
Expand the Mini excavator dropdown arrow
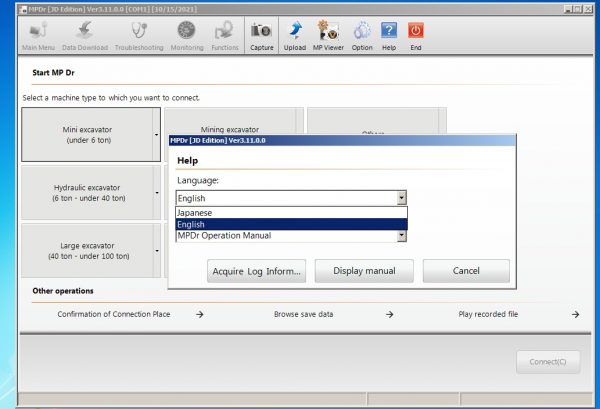157,135
